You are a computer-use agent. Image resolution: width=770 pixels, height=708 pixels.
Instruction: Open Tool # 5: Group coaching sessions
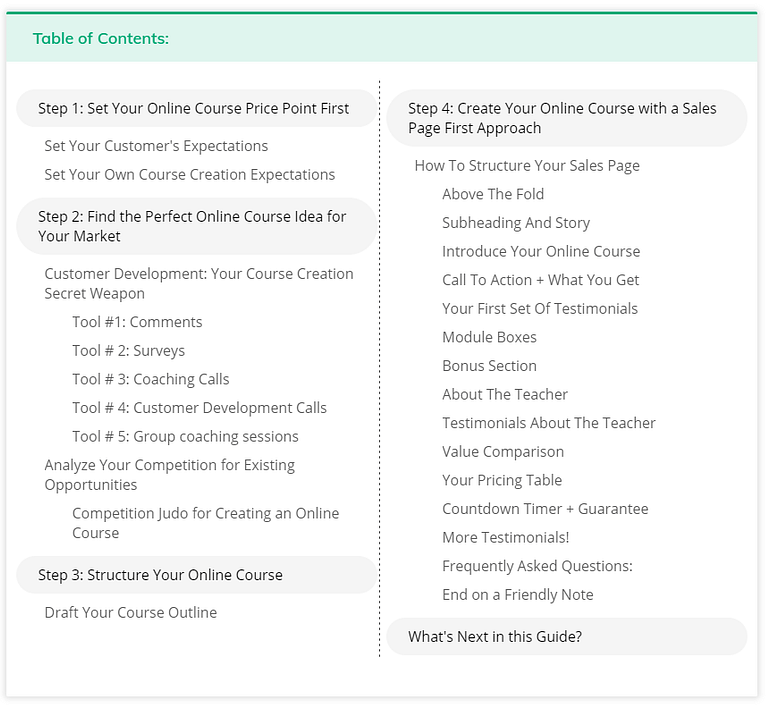click(x=185, y=436)
